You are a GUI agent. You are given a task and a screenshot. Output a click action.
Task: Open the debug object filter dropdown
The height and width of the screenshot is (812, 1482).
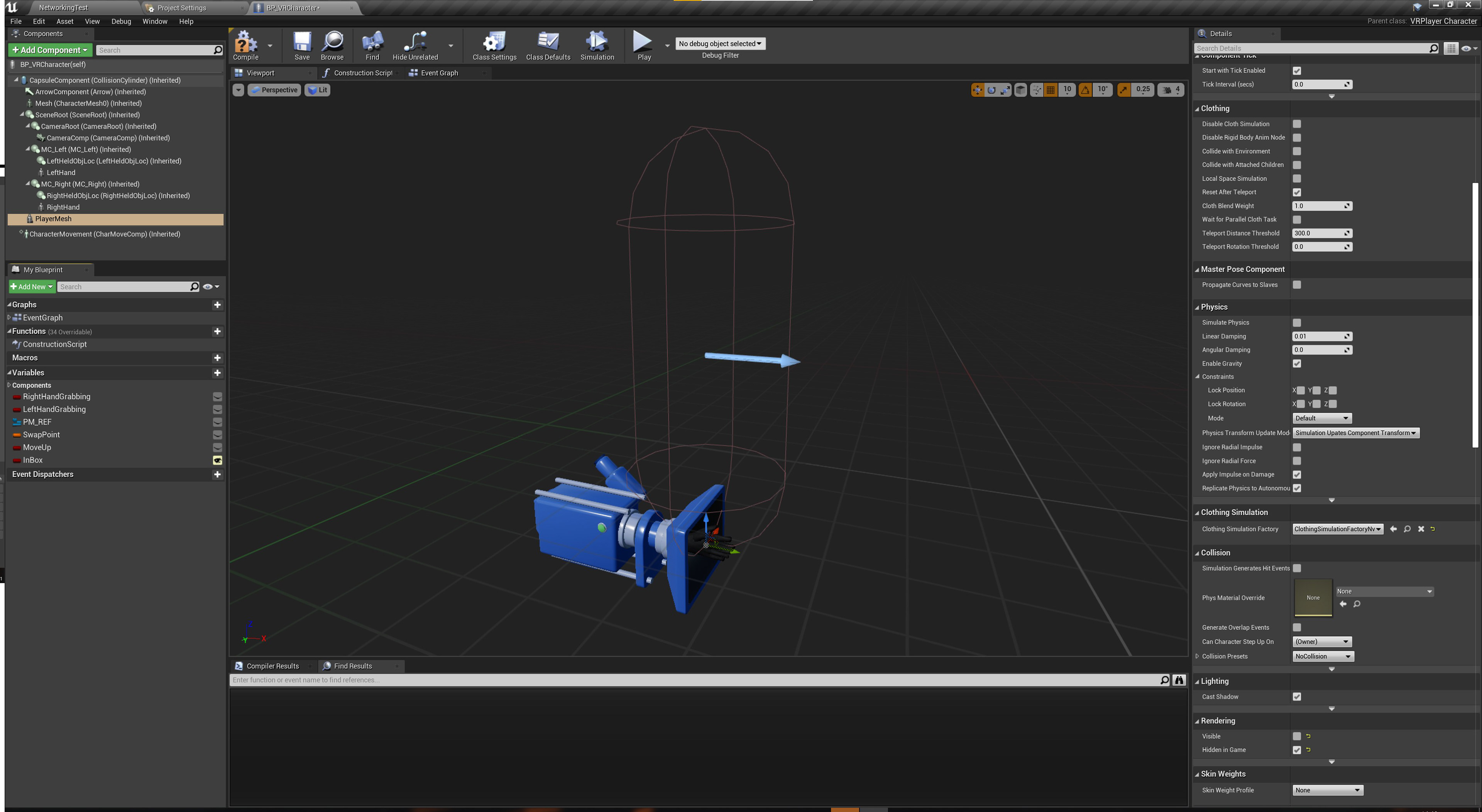(720, 44)
